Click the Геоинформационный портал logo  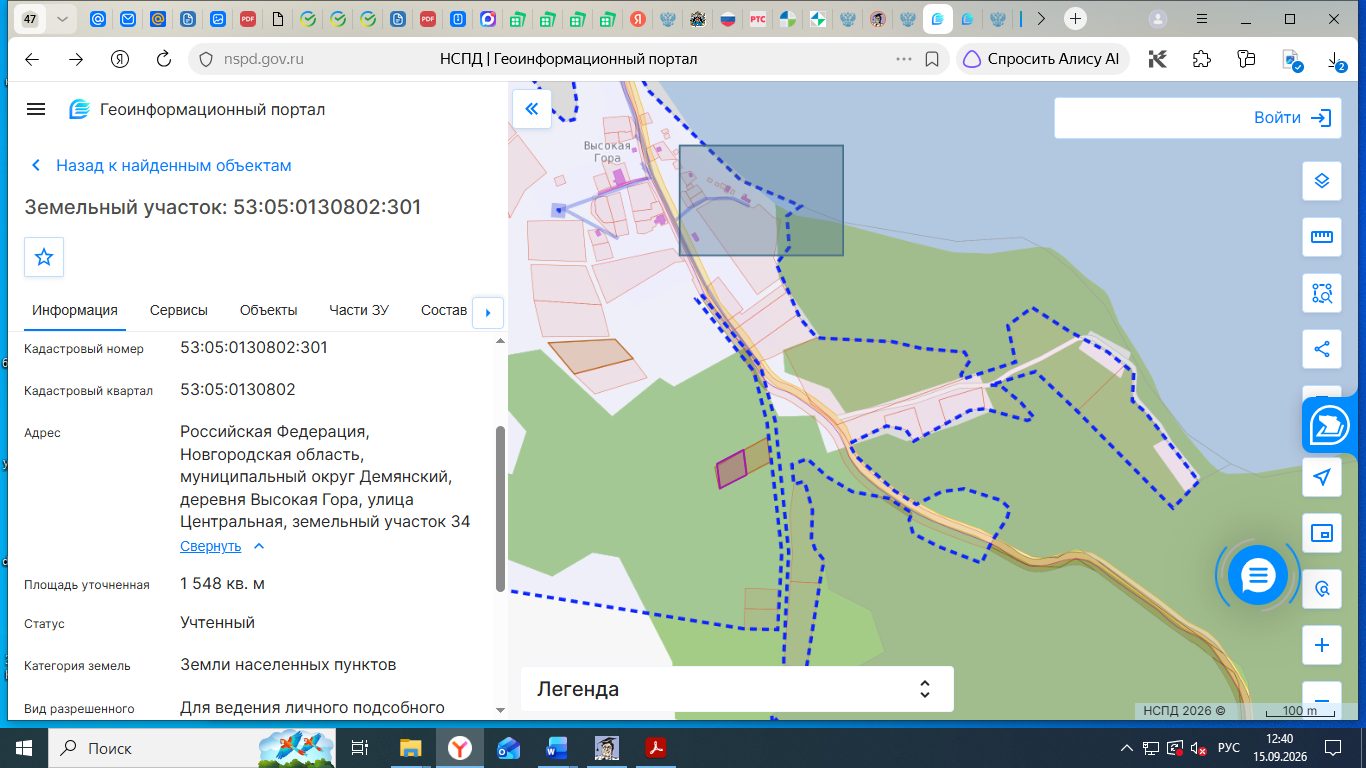pyautogui.click(x=197, y=109)
